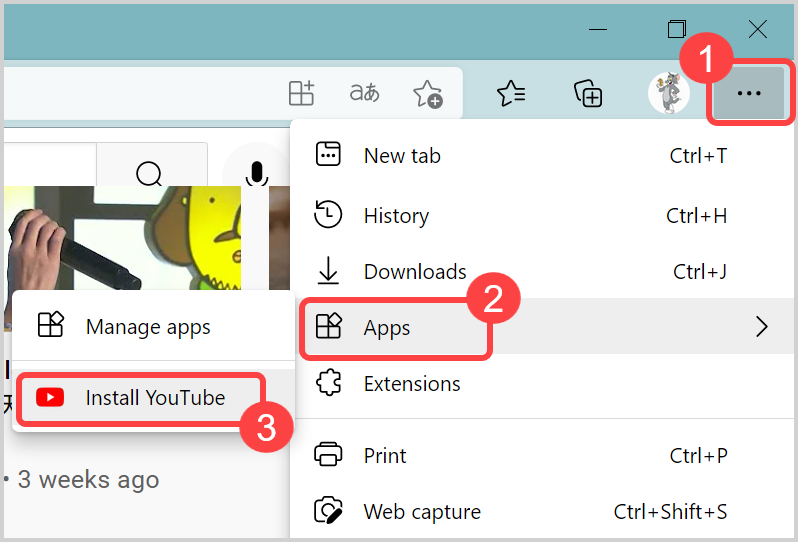Open the Favorites list icon
The width and height of the screenshot is (798, 542).
(x=511, y=94)
